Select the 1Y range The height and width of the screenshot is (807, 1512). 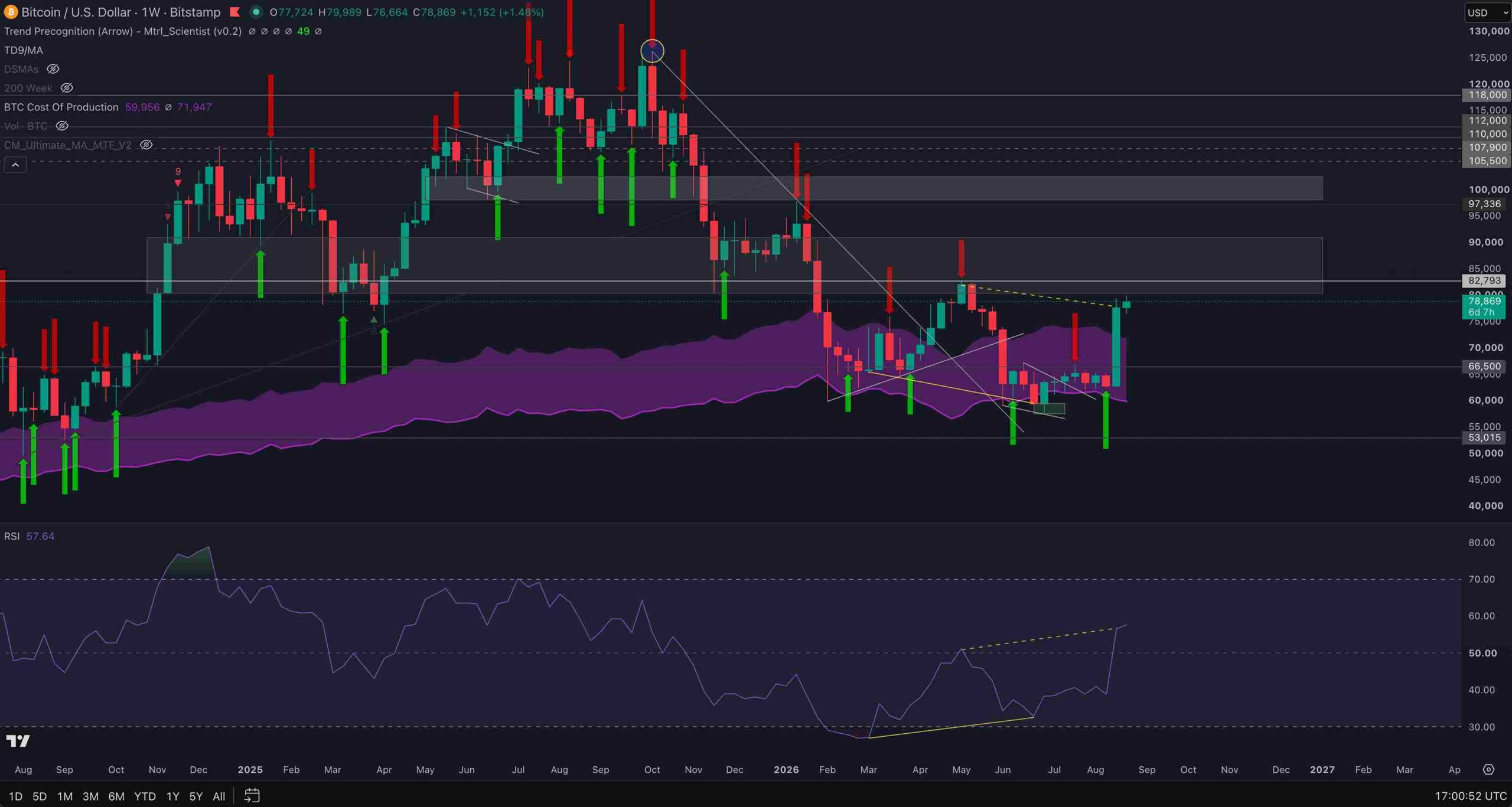[x=172, y=796]
